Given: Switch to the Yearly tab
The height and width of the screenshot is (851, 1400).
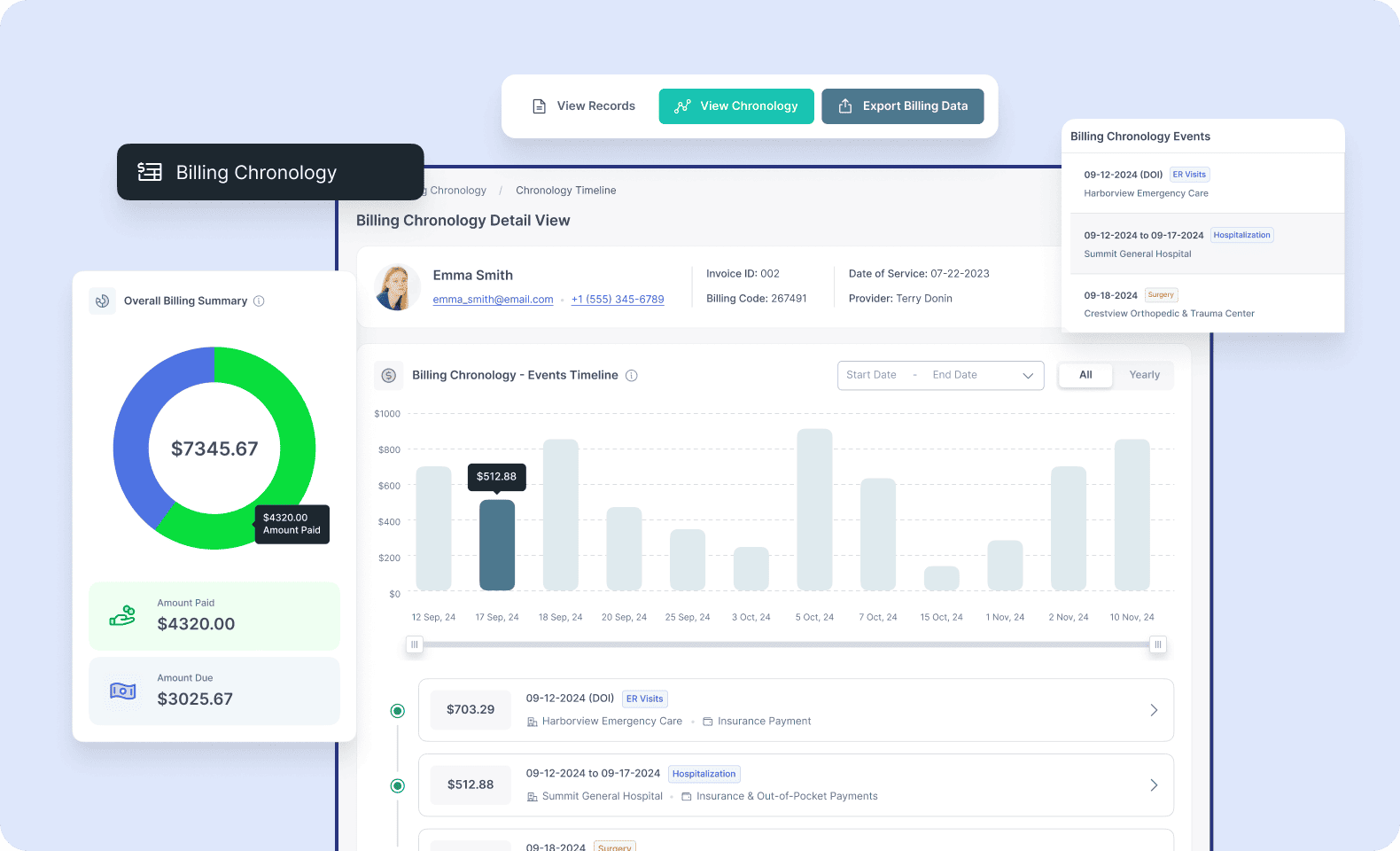Looking at the screenshot, I should pyautogui.click(x=1144, y=375).
